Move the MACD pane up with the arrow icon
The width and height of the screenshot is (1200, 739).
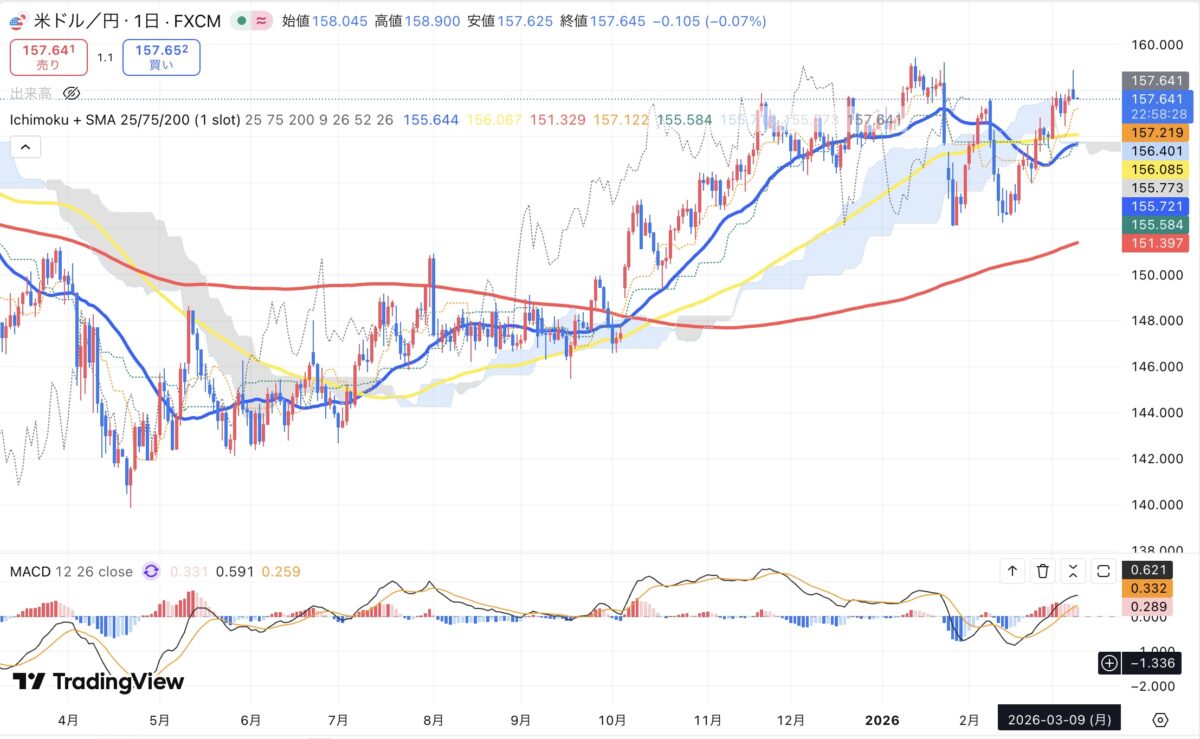click(1012, 571)
